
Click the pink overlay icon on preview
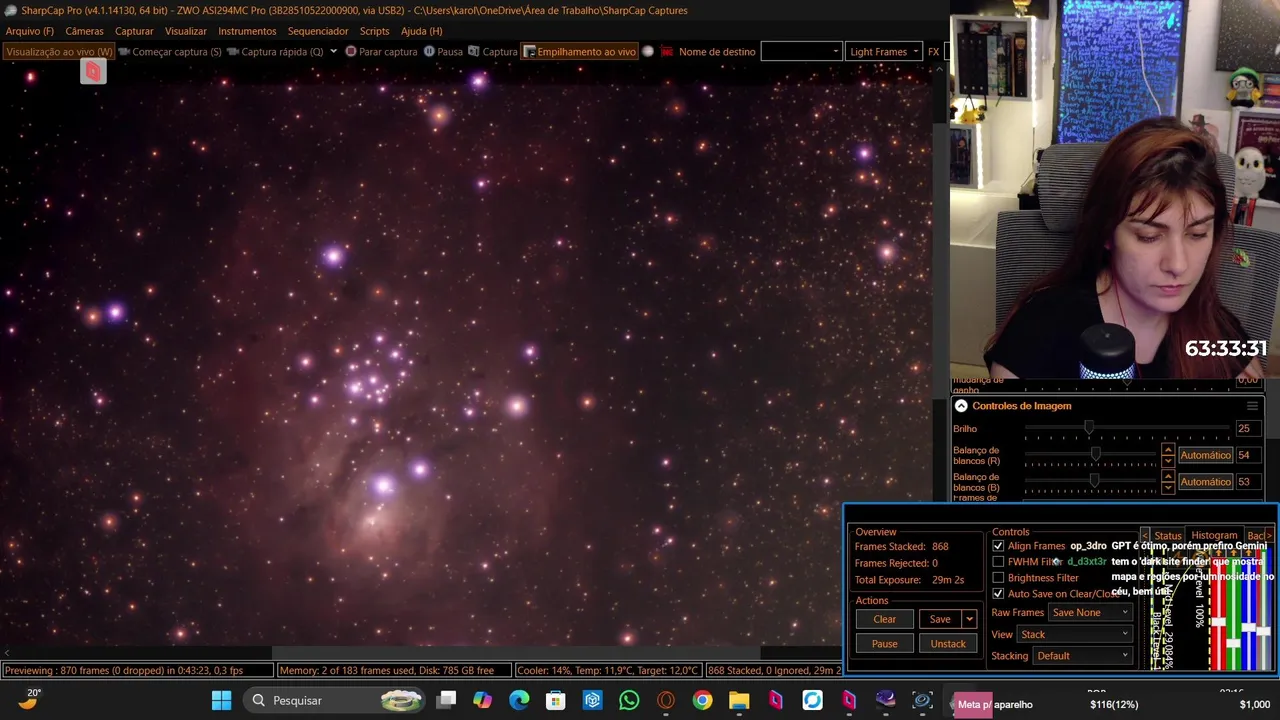[93, 71]
